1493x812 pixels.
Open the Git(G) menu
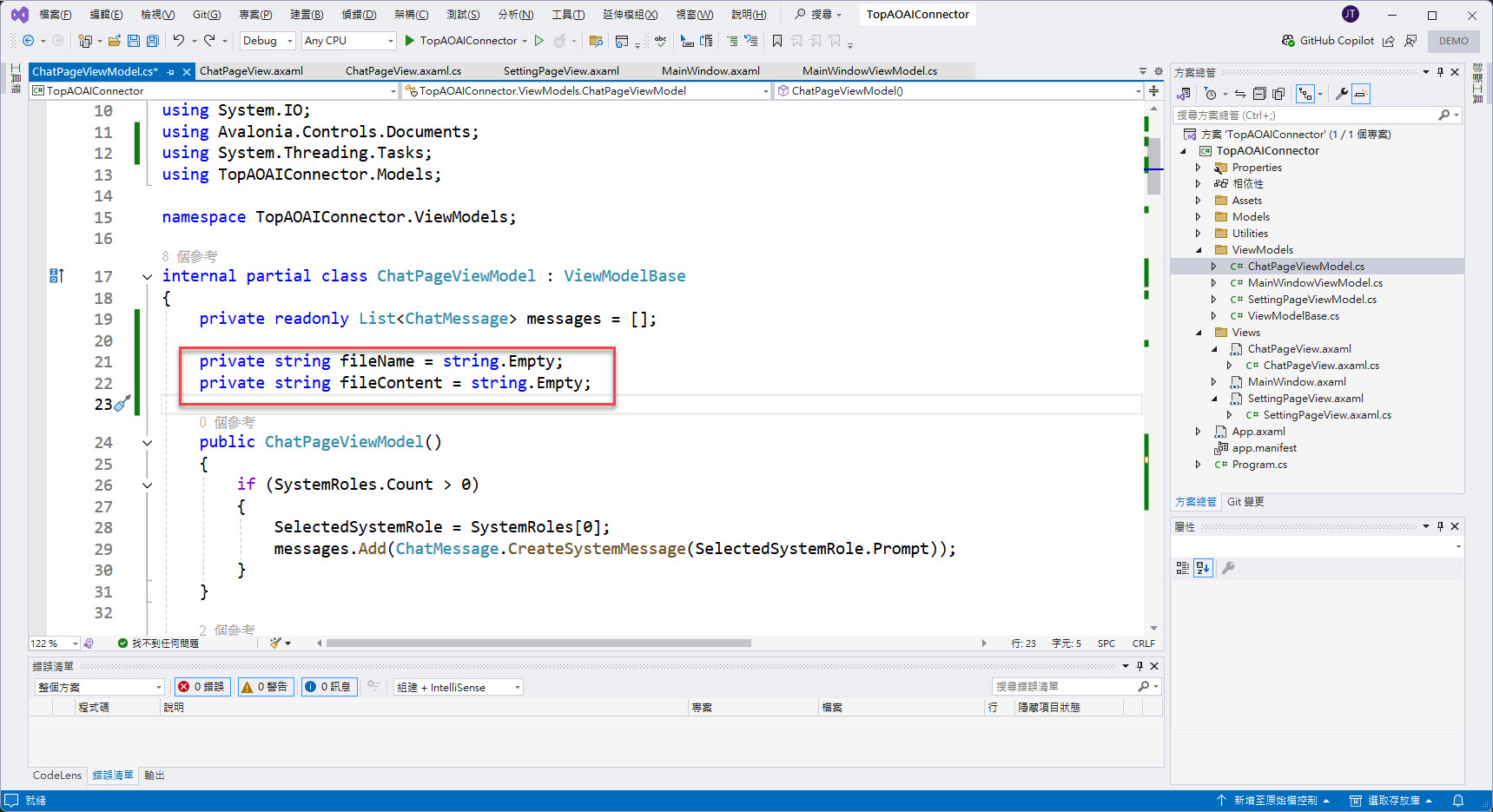(207, 15)
